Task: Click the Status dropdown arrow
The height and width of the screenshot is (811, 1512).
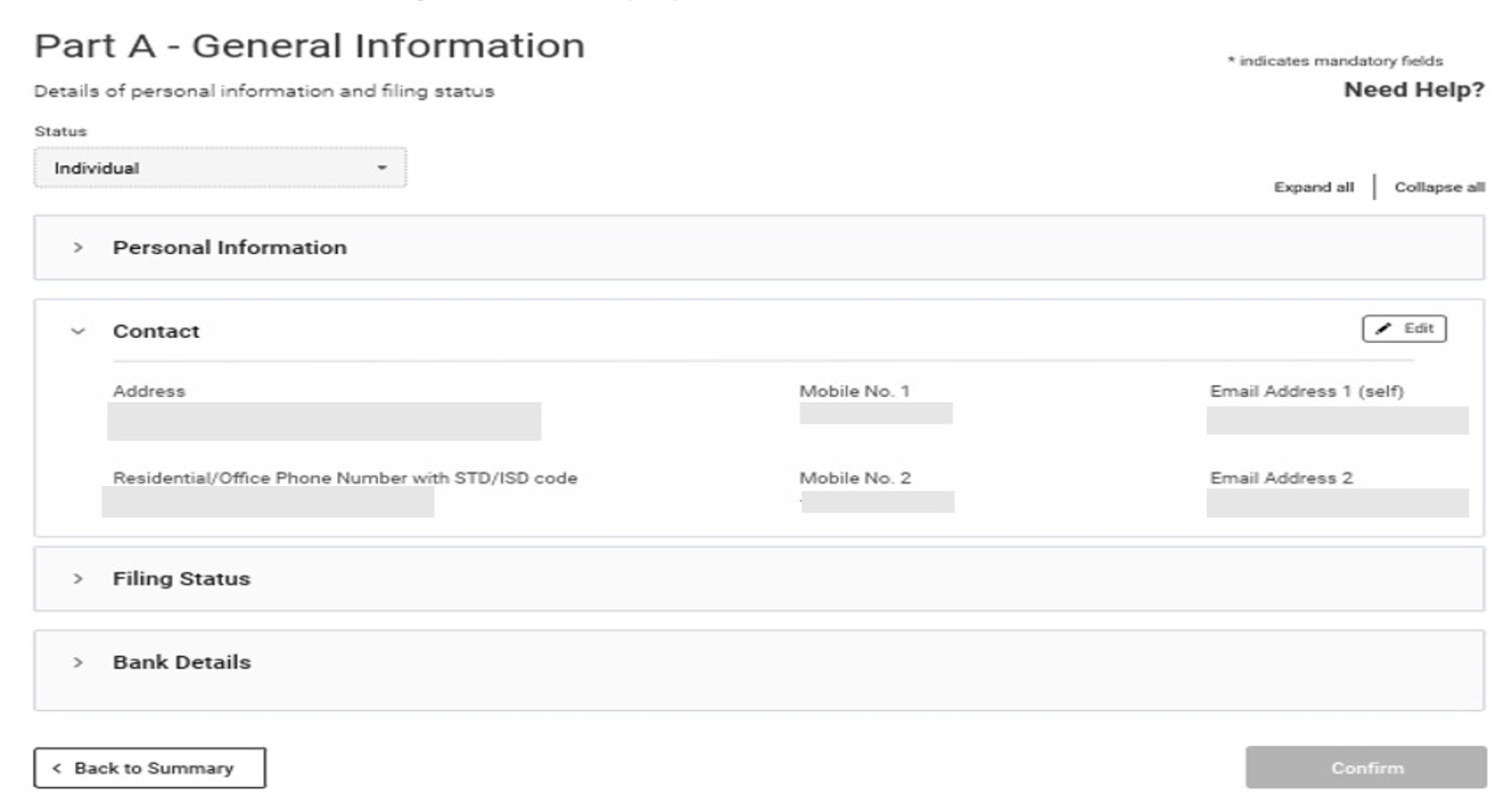Action: click(382, 168)
